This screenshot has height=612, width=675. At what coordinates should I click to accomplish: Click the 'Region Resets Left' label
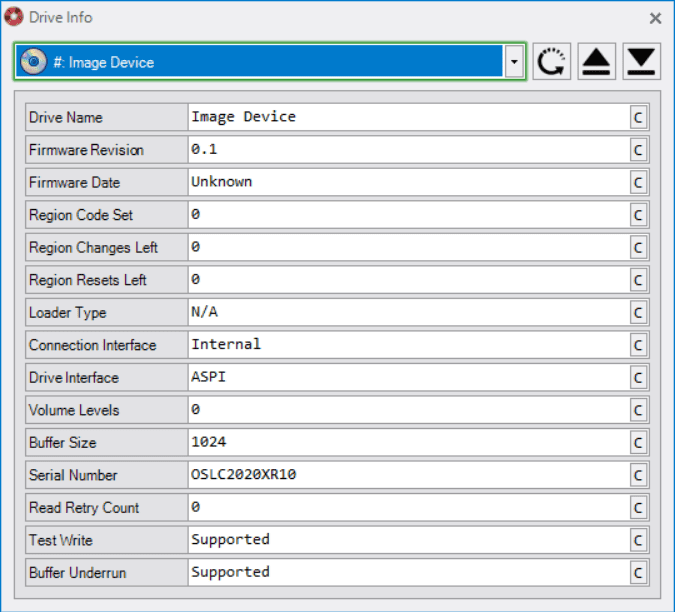coord(88,280)
